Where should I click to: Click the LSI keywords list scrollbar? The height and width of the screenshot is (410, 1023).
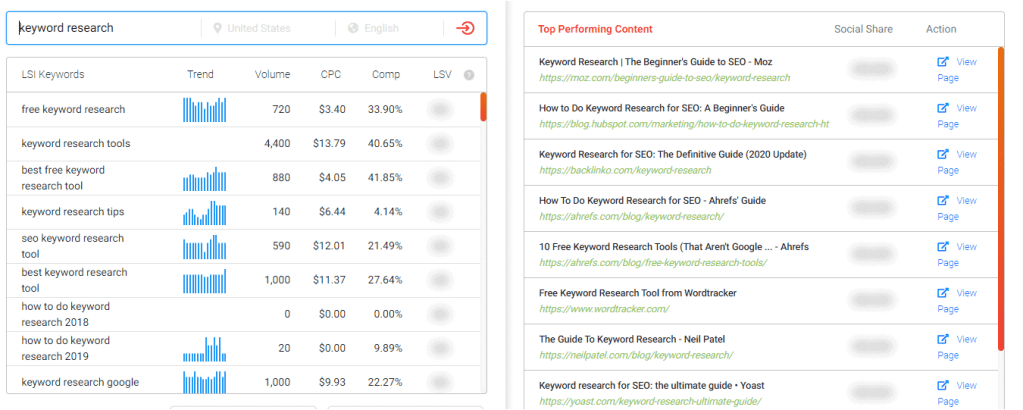[484, 107]
